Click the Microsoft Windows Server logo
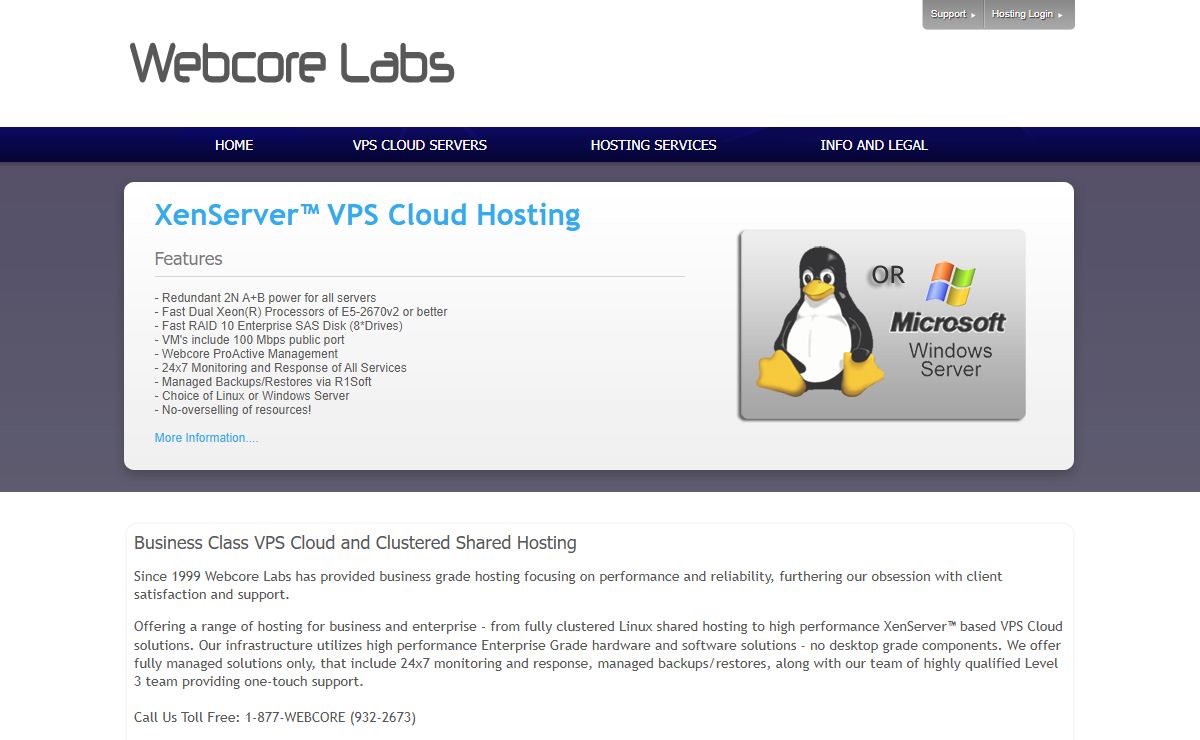Image resolution: width=1200 pixels, height=740 pixels. click(x=949, y=320)
